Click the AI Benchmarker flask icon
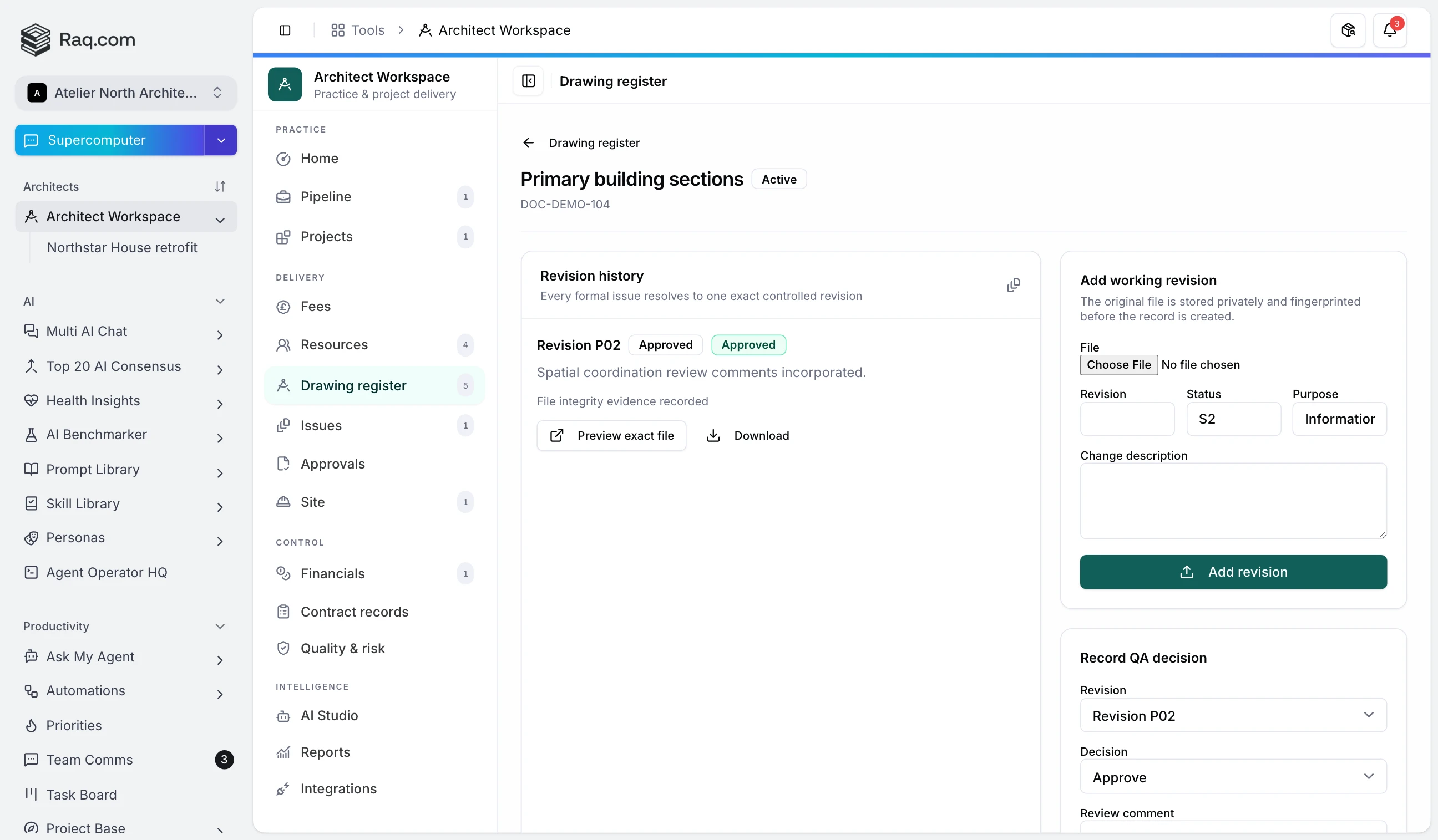This screenshot has width=1438, height=840. (x=31, y=435)
